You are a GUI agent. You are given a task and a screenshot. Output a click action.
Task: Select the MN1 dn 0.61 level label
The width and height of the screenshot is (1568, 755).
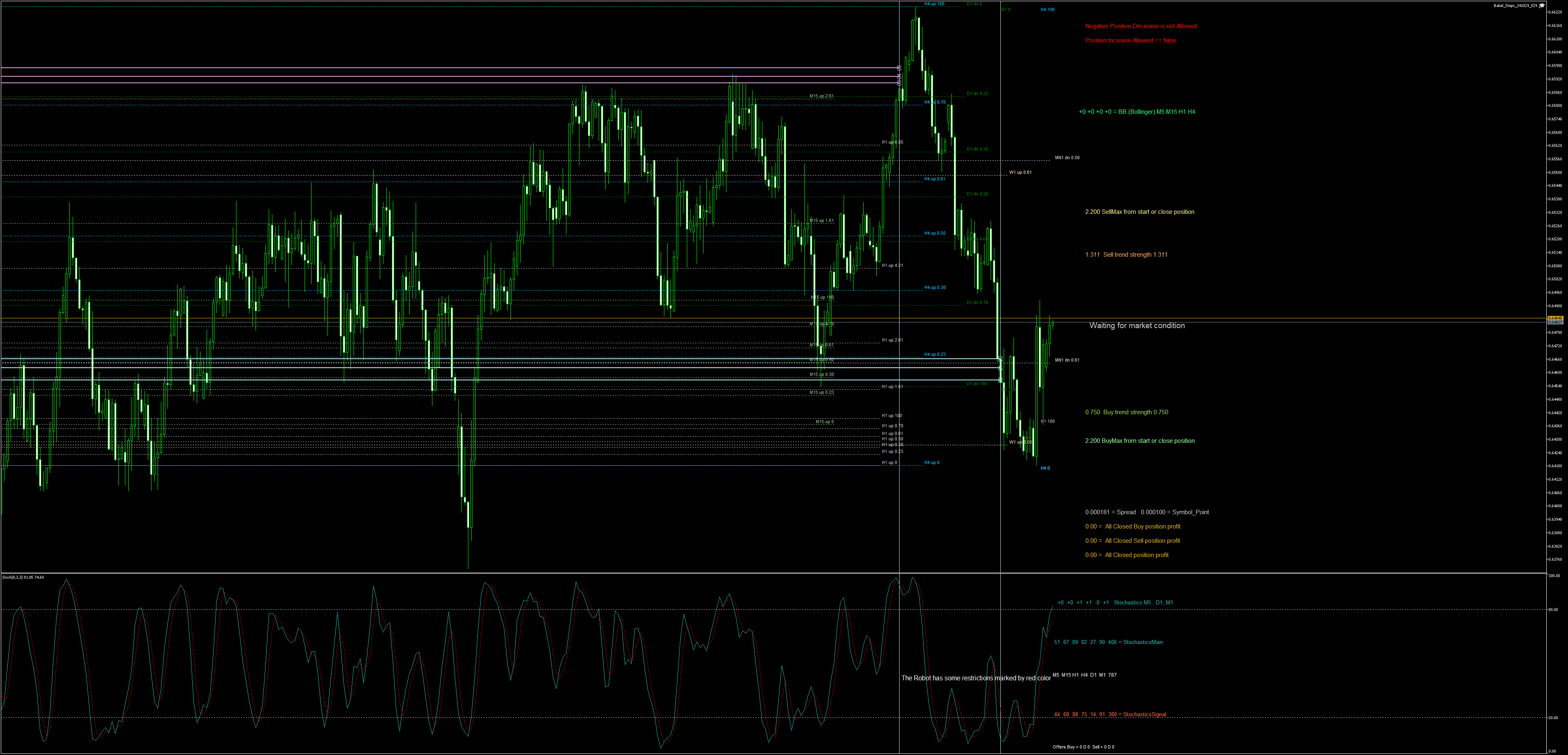(1067, 360)
